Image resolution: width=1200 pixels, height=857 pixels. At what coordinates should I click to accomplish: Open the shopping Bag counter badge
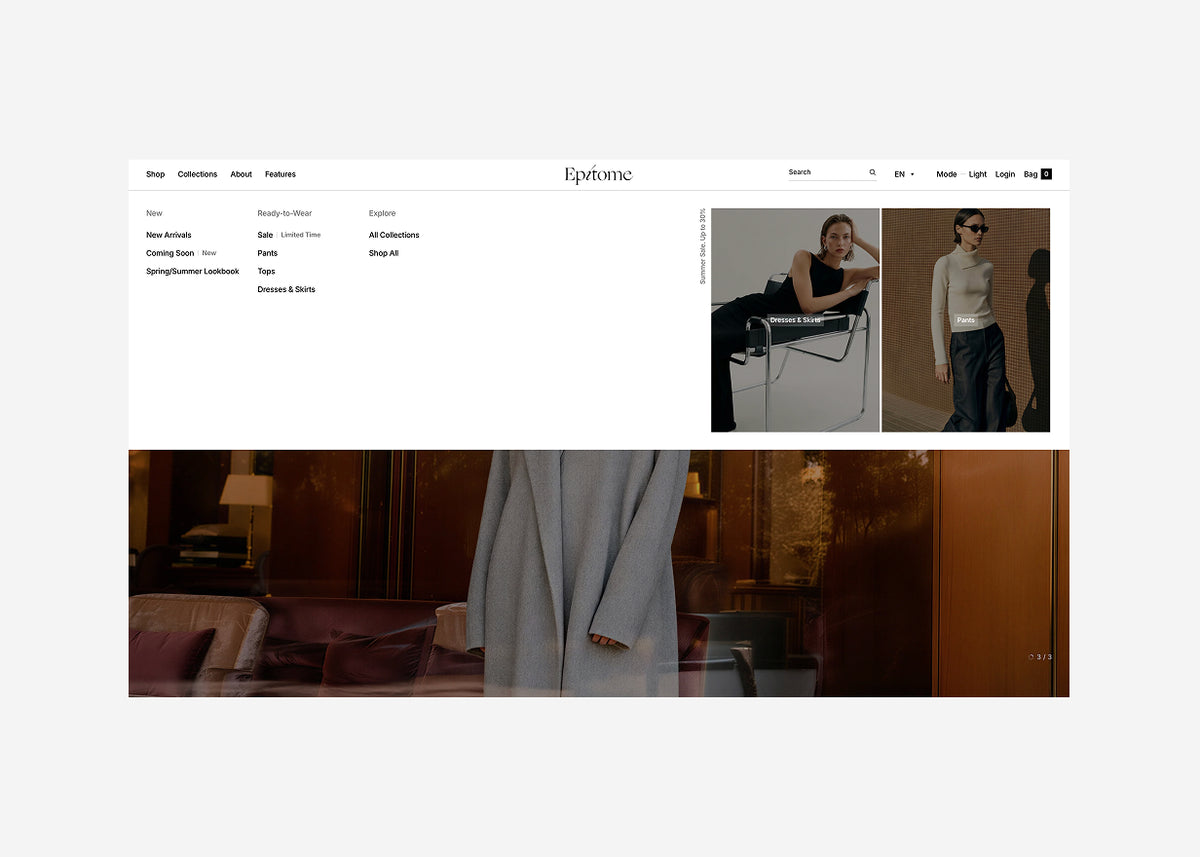click(1046, 174)
